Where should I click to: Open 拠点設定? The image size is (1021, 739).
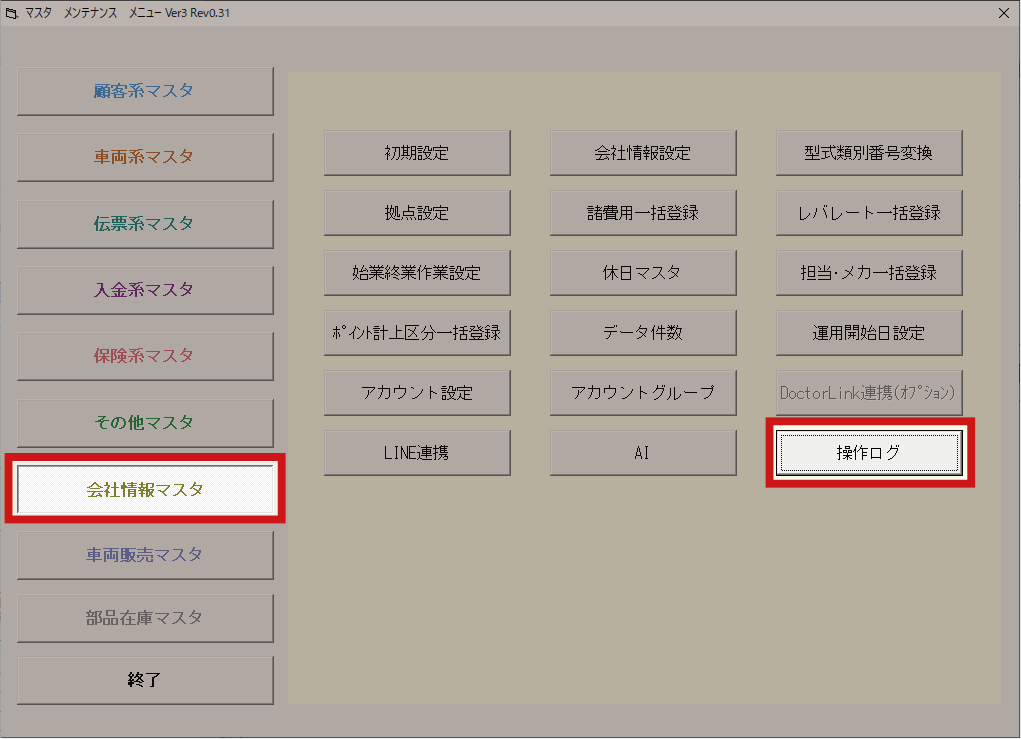click(x=417, y=213)
